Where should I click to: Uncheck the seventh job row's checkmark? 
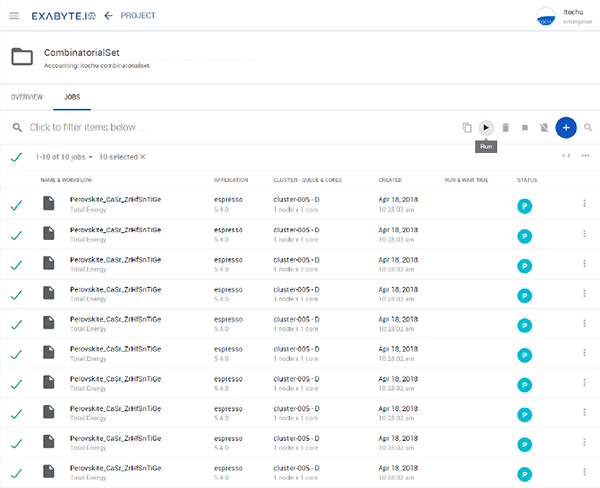[16, 384]
